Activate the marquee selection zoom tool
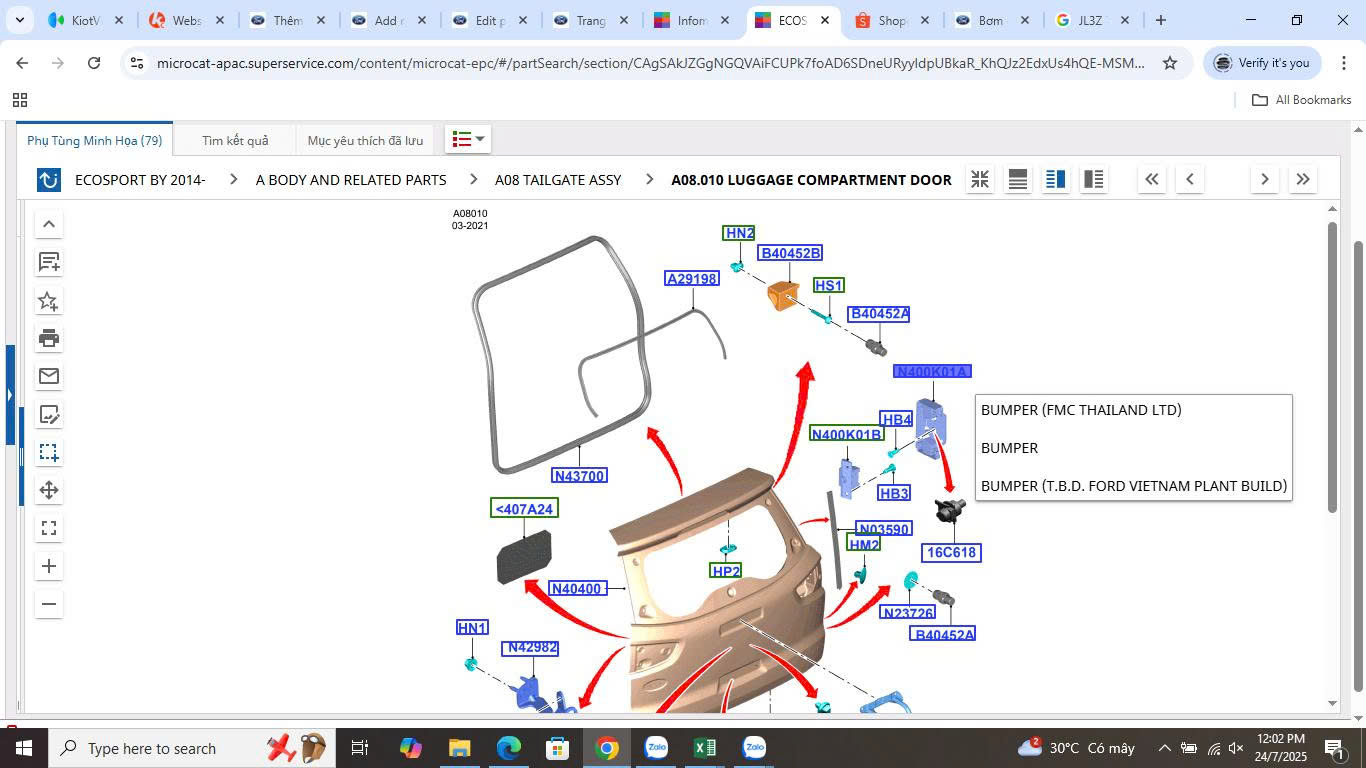 point(48,452)
